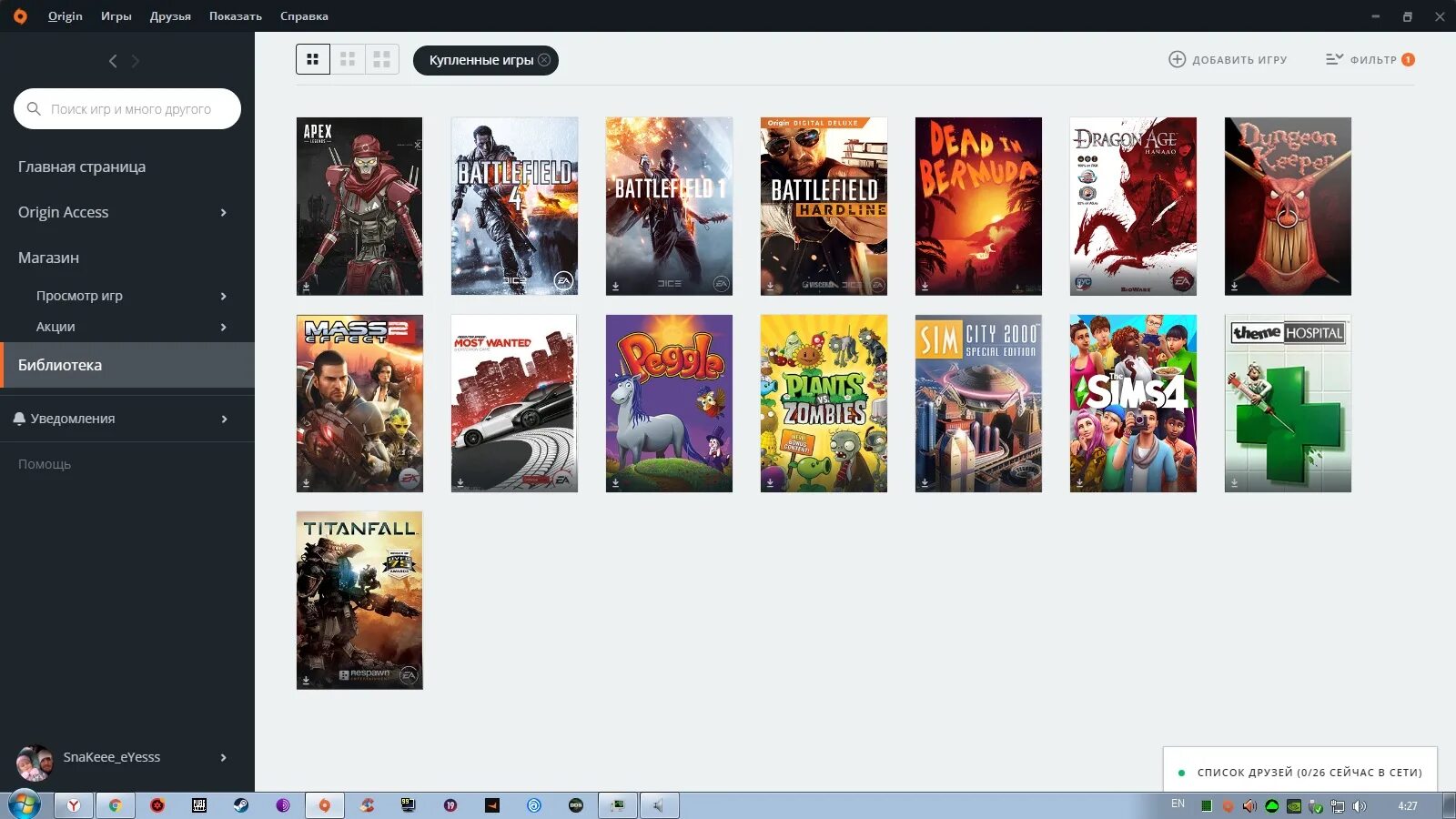Image resolution: width=1456 pixels, height=819 pixels.
Task: Open NVIDIA settings from the system tray
Action: [1294, 805]
